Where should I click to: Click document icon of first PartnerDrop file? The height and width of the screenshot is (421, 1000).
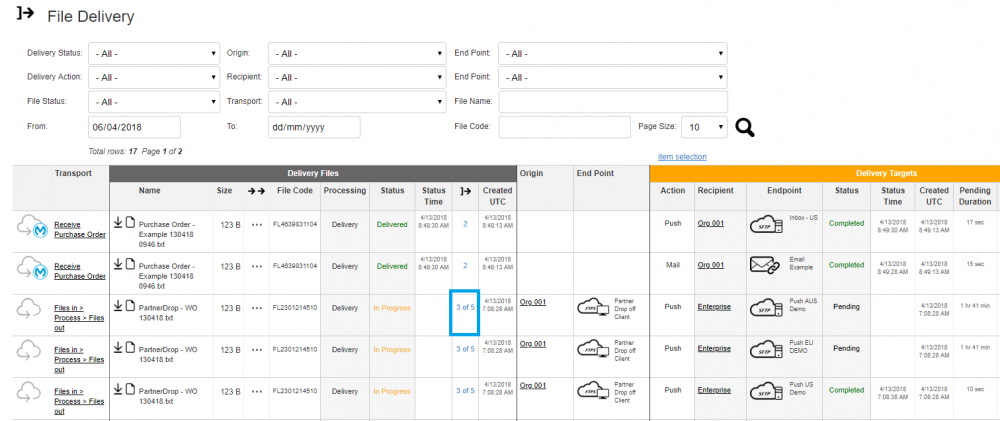[129, 305]
